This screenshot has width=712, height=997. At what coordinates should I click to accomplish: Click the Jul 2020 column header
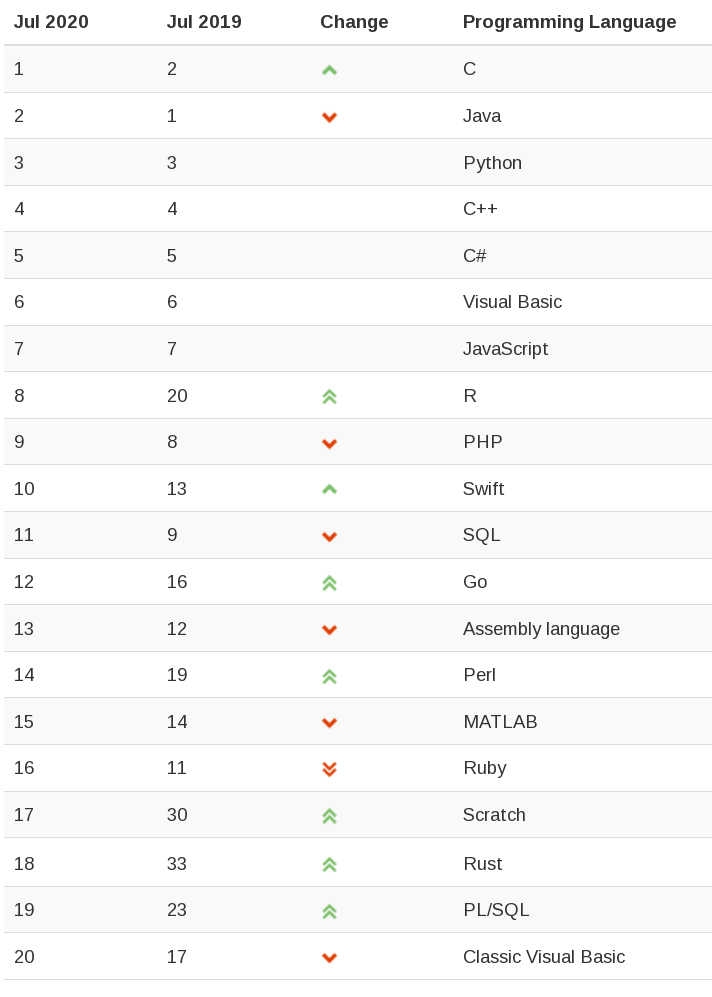(51, 22)
